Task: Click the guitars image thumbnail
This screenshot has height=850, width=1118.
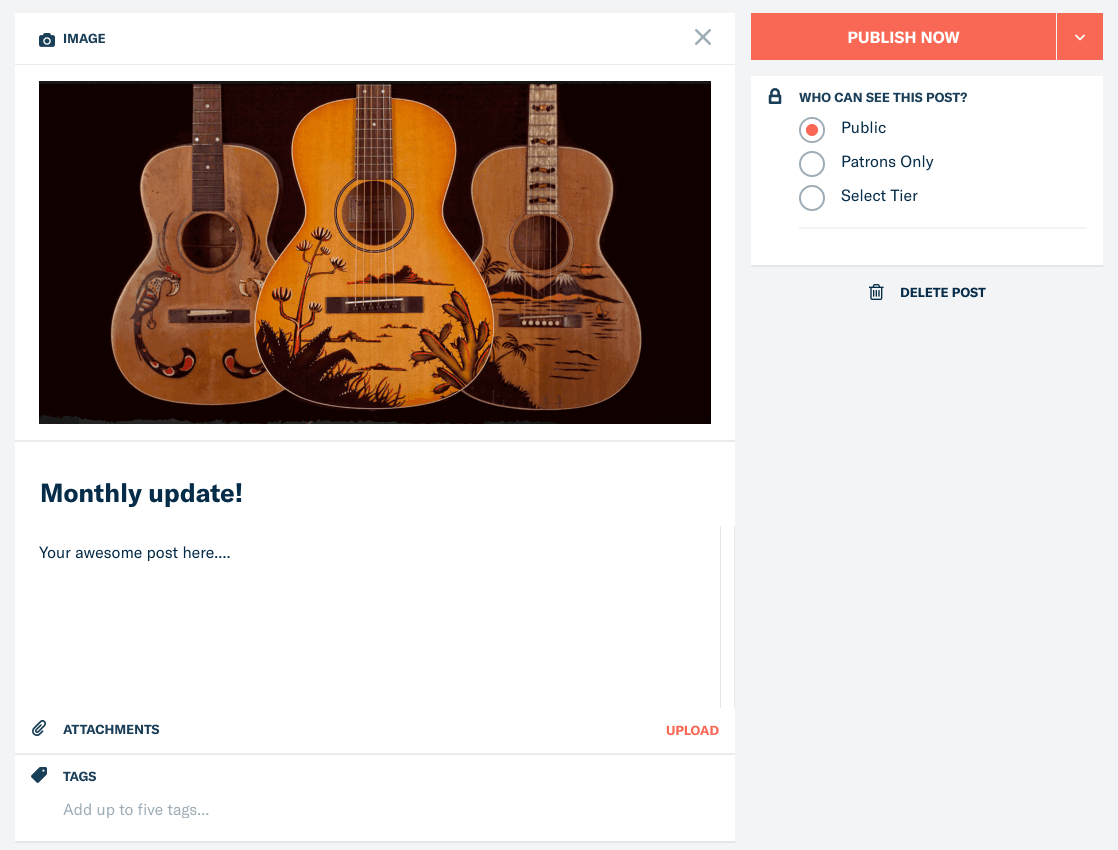Action: [375, 252]
